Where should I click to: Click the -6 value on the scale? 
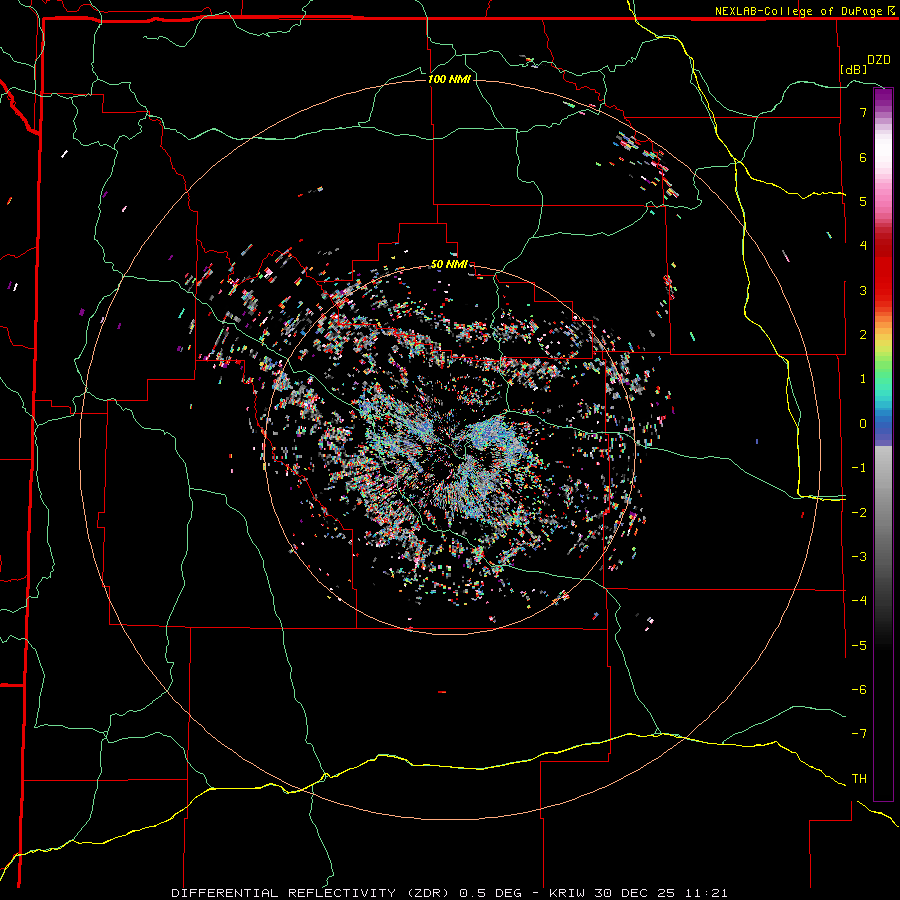[x=859, y=689]
